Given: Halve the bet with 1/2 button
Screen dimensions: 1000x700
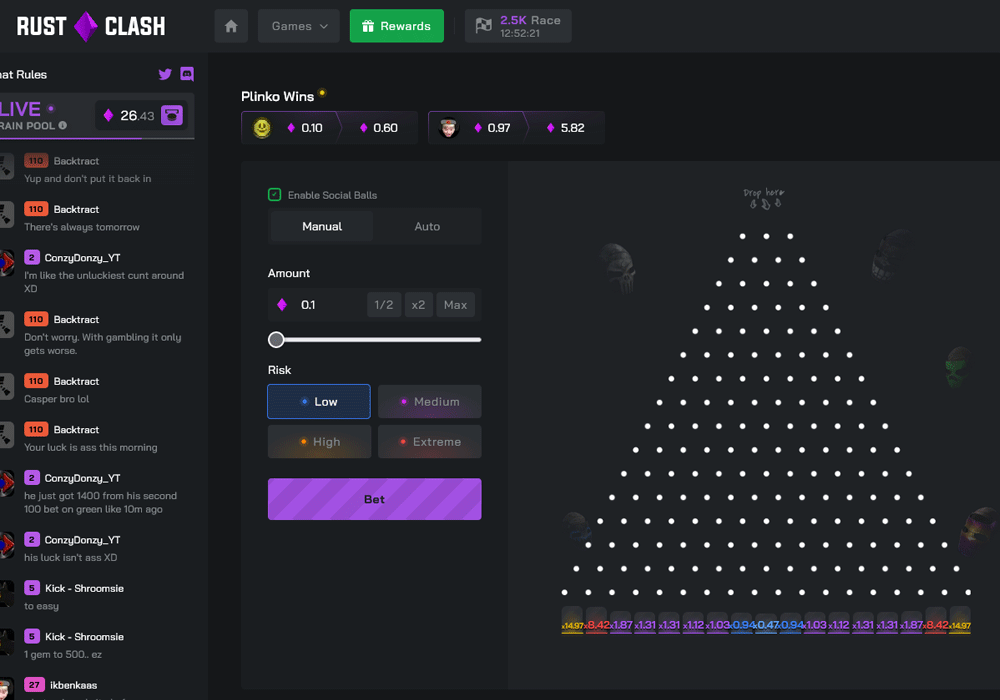Looking at the screenshot, I should pyautogui.click(x=384, y=305).
